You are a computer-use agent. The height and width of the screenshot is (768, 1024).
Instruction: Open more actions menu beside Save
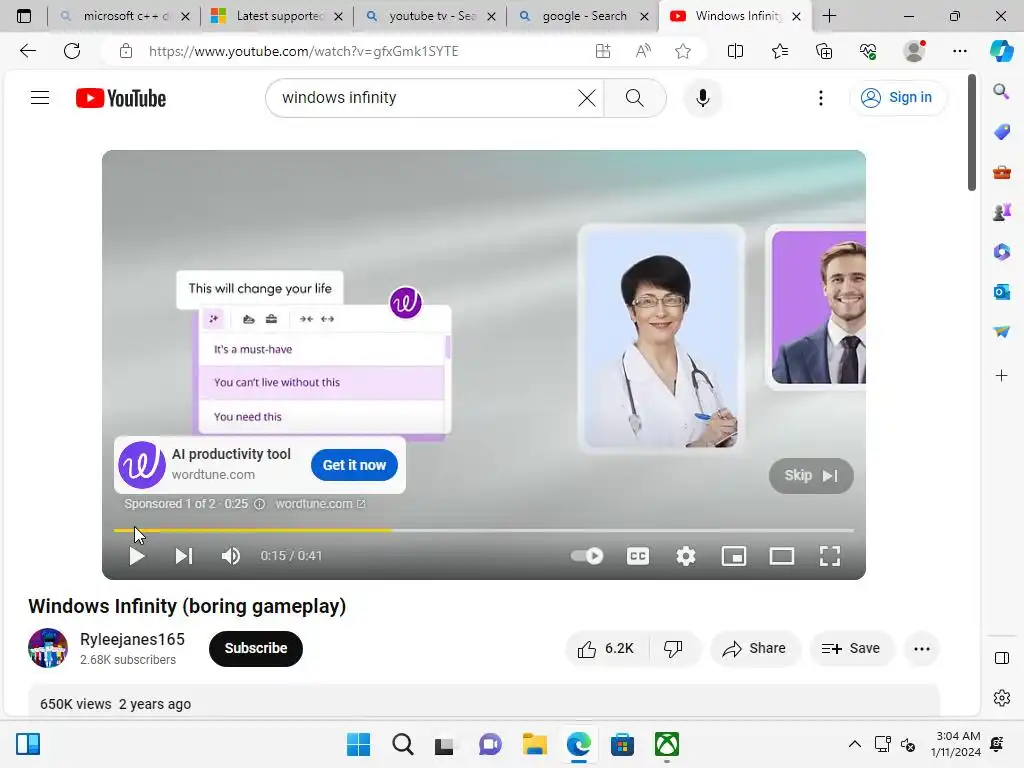[x=921, y=648]
